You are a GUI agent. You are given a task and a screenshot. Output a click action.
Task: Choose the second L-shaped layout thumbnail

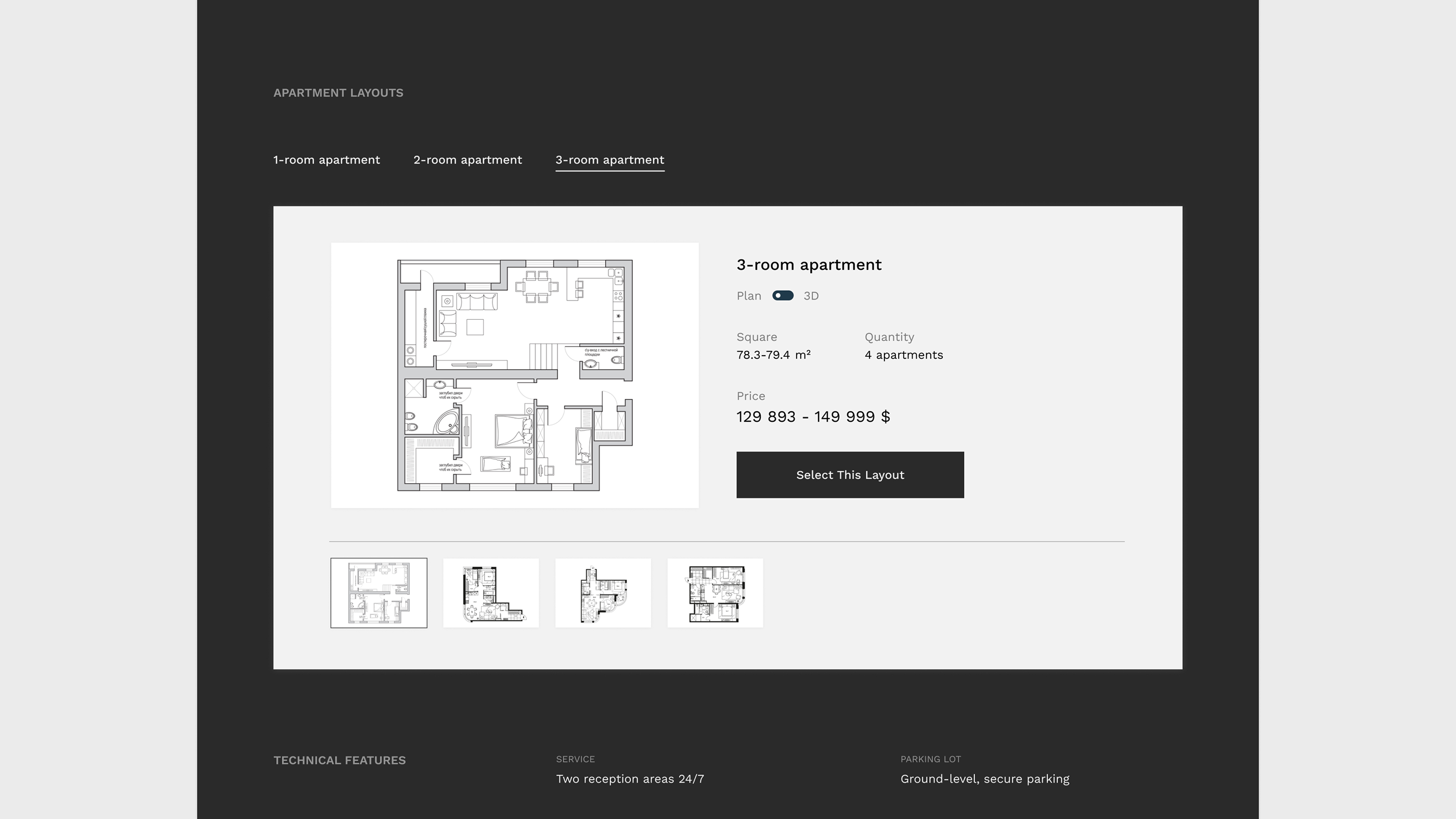(x=490, y=593)
